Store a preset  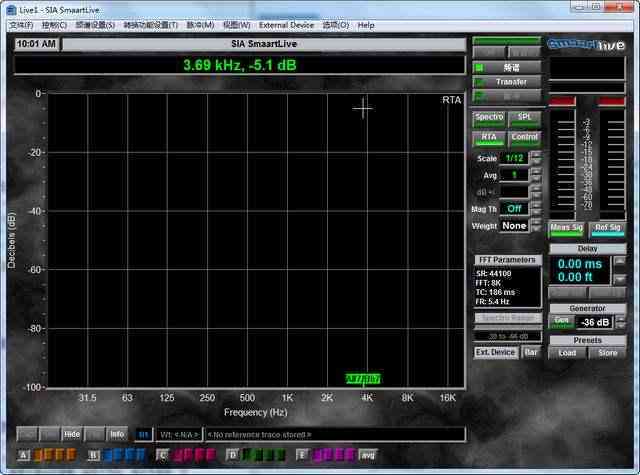607,353
